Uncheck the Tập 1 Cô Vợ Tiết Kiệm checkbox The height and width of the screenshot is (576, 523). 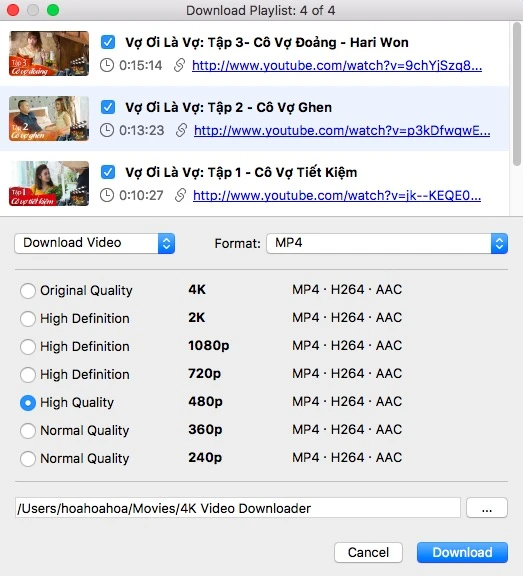(x=108, y=172)
